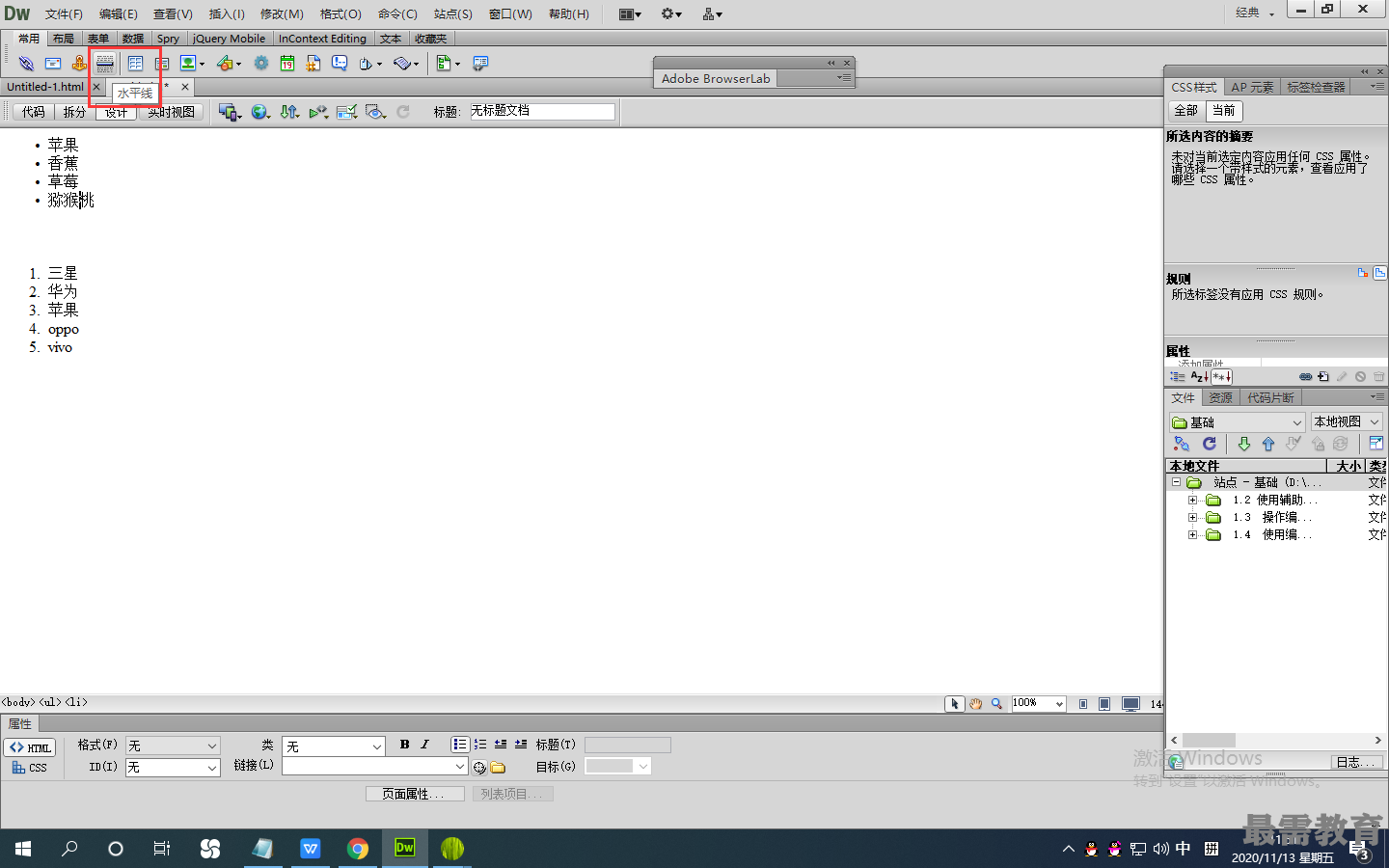The width and height of the screenshot is (1389, 868).
Task: Preview in browser globe icon
Action: (259, 112)
